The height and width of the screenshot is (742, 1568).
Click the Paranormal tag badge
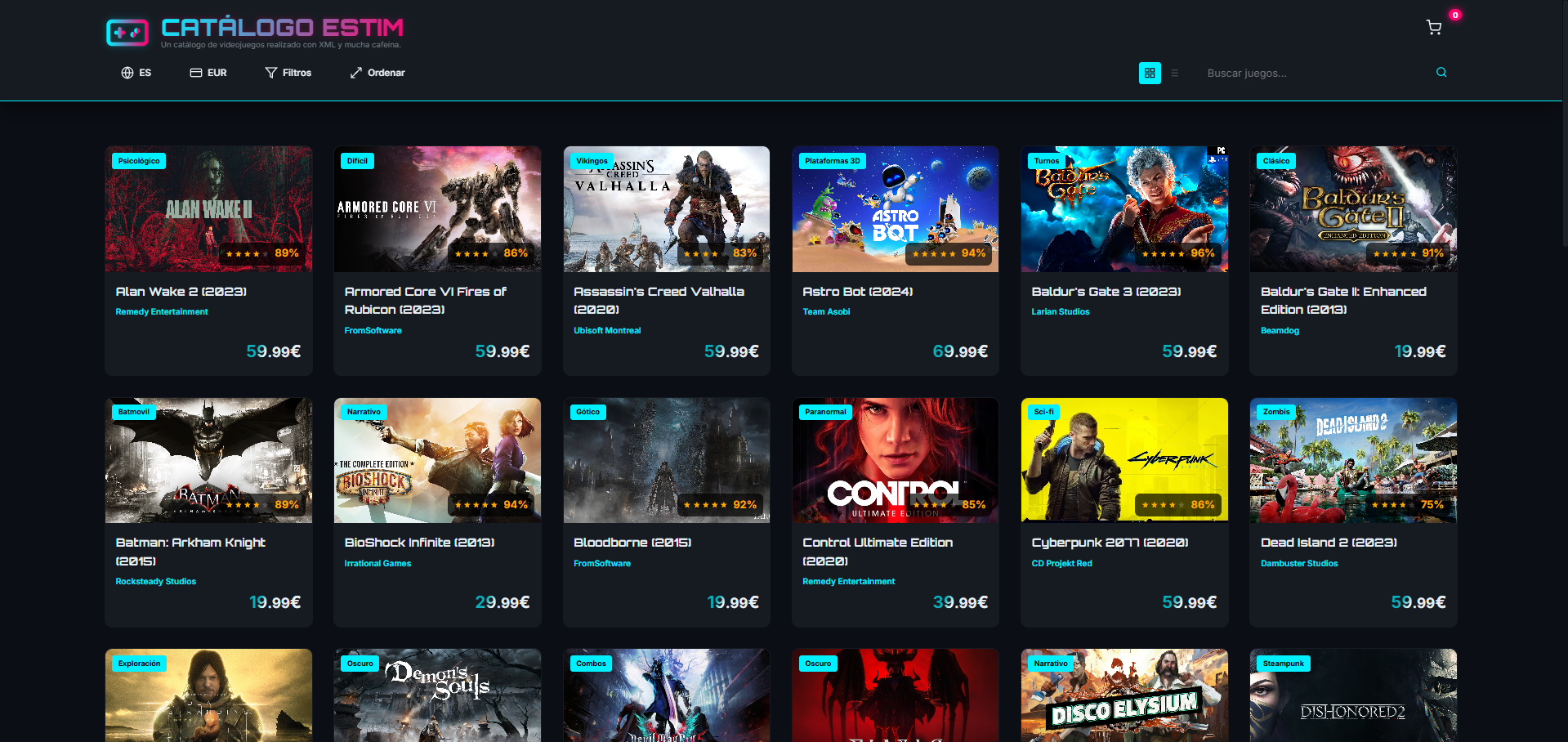click(x=825, y=412)
